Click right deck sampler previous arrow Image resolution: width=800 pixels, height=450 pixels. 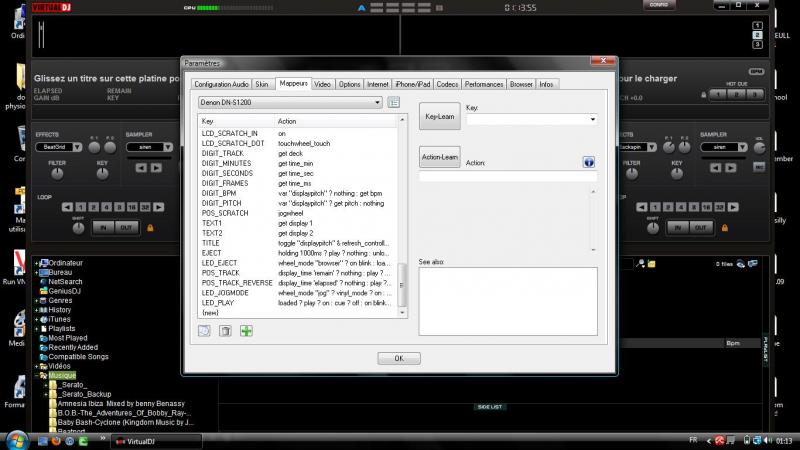pyautogui.click(x=716, y=167)
